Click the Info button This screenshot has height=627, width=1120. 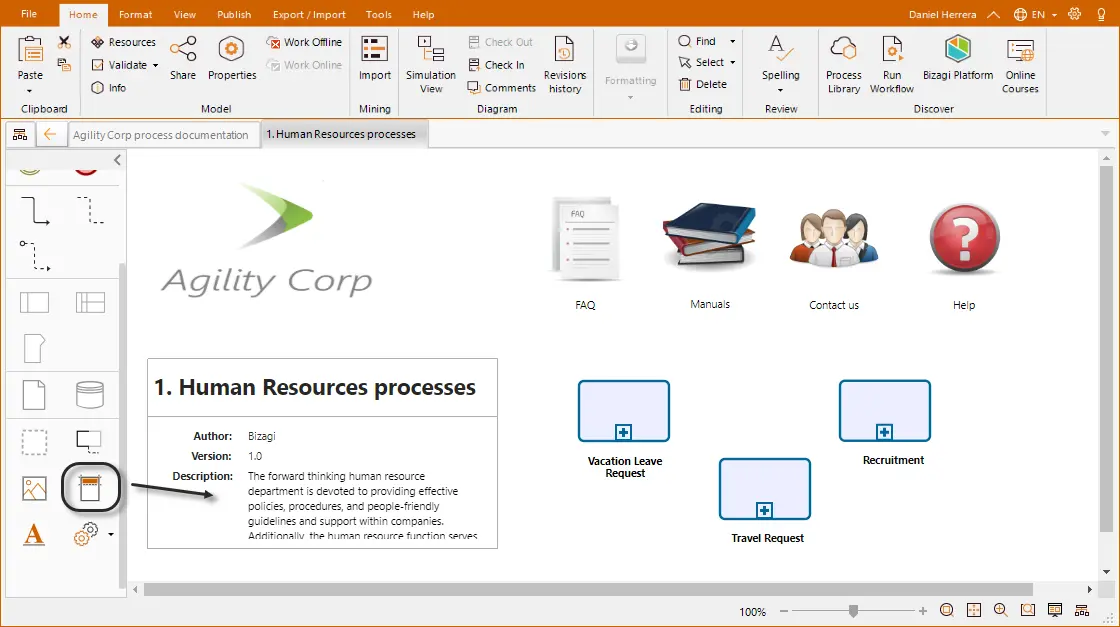pyautogui.click(x=109, y=88)
